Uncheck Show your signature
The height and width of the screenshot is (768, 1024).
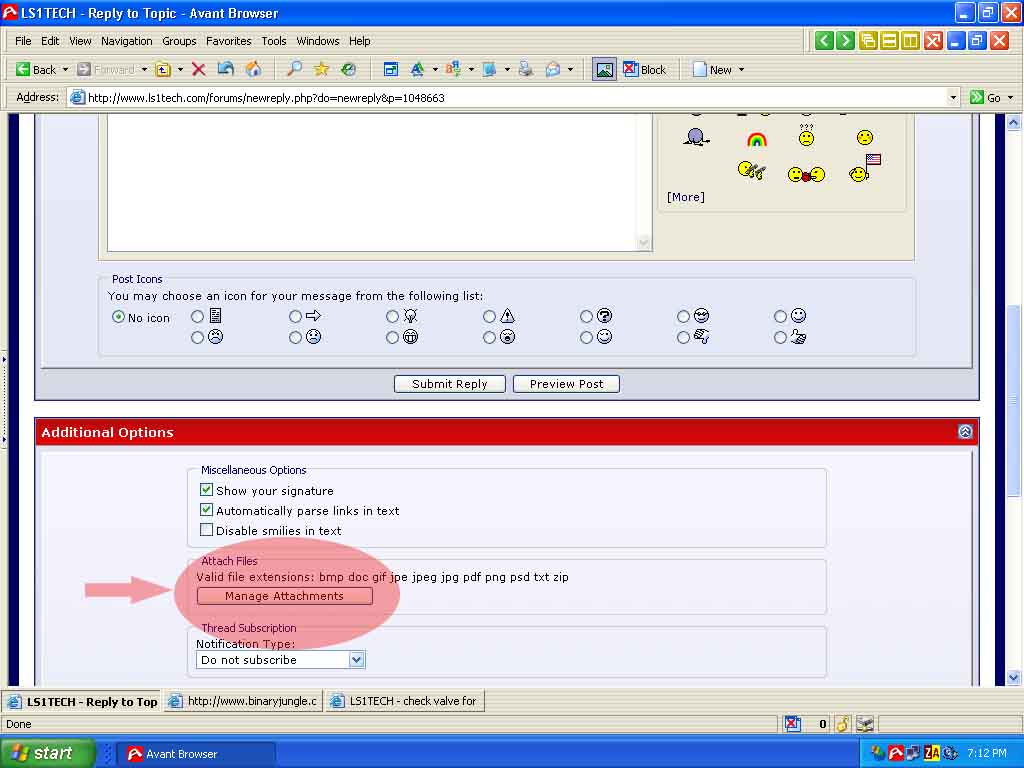tap(207, 490)
